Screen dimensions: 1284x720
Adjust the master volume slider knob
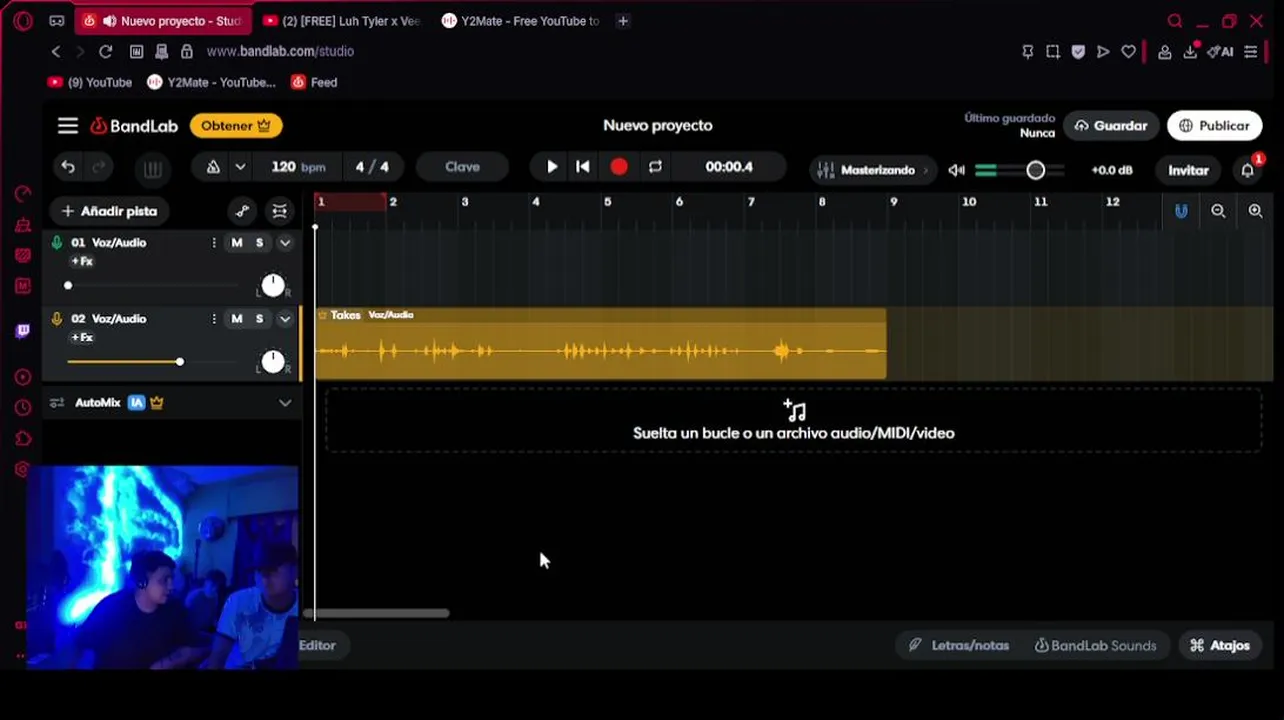1036,171
